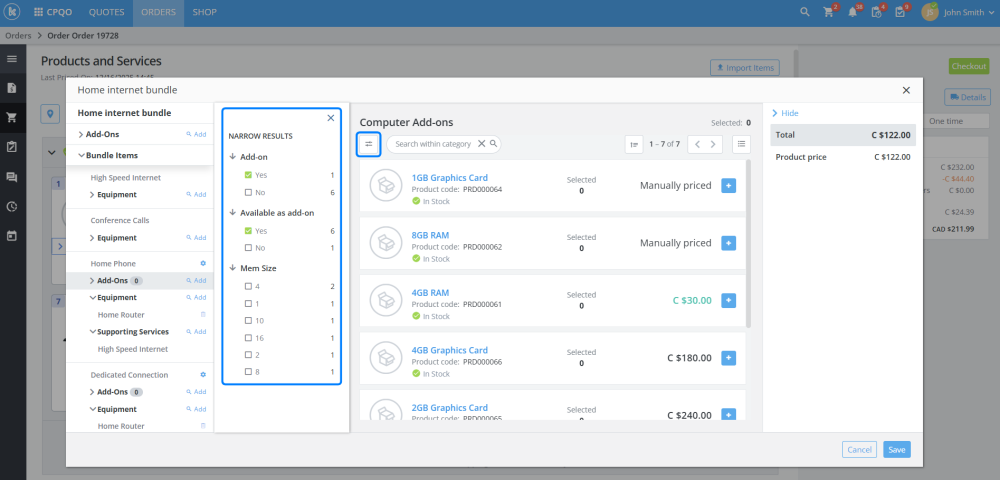Open the clipboard-check tasks icon with badge 9
Viewport: 1000px width, 480px height.
(900, 12)
